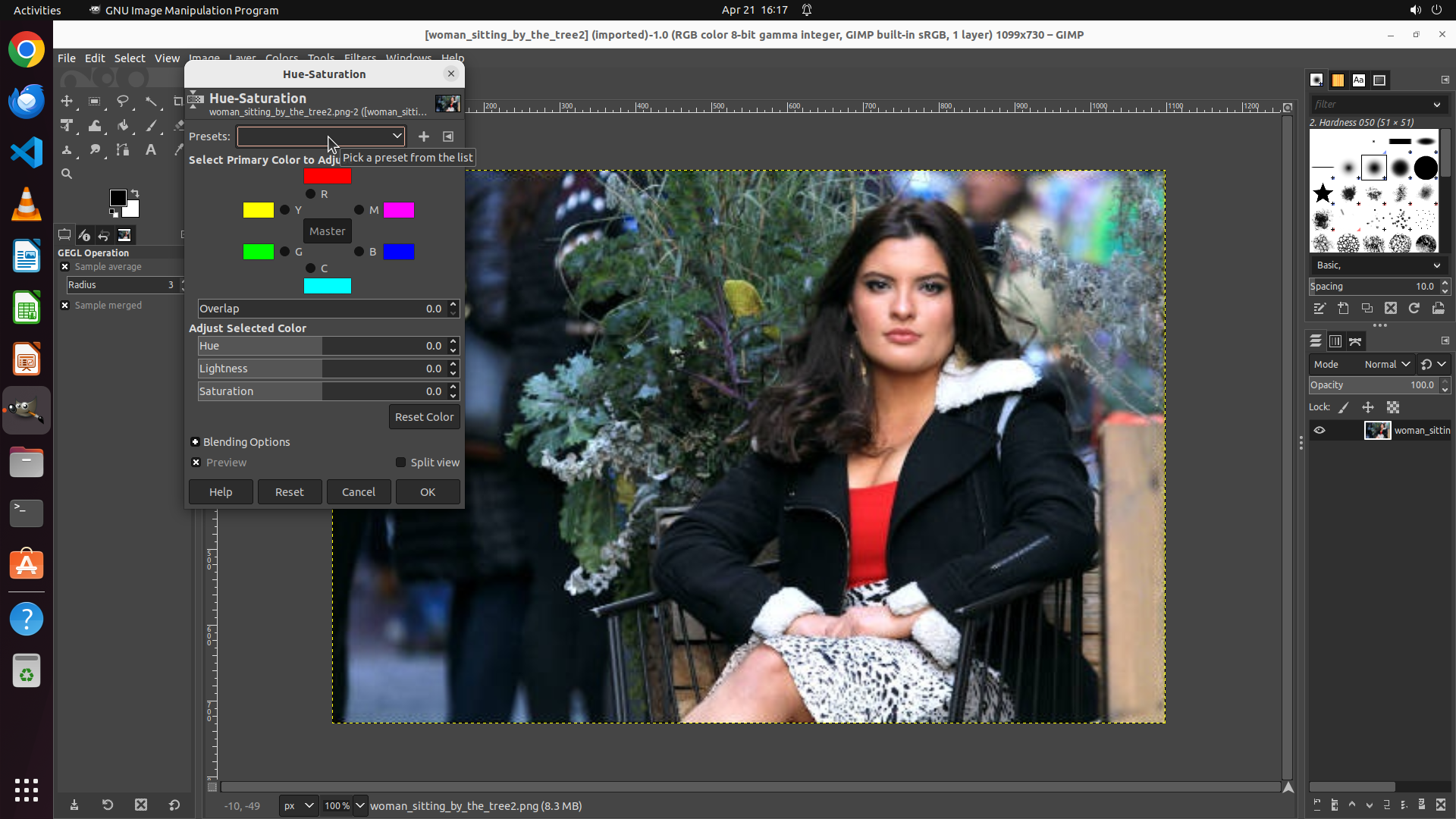Viewport: 1456px width, 819px height.
Task: Enable the Split view checkbox
Action: pos(401,463)
